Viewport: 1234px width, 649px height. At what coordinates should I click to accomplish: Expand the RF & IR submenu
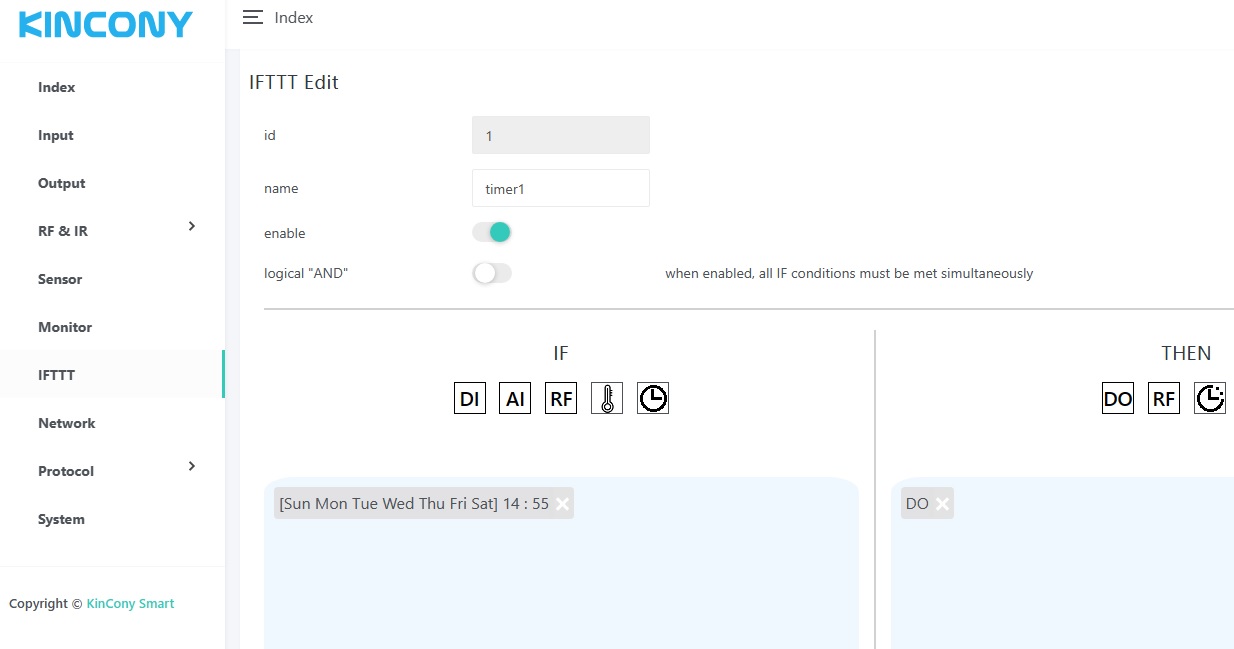point(191,227)
